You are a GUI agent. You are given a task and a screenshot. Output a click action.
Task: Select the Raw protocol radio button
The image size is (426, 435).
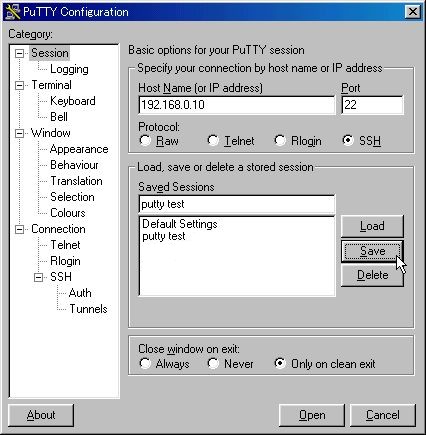[145, 140]
